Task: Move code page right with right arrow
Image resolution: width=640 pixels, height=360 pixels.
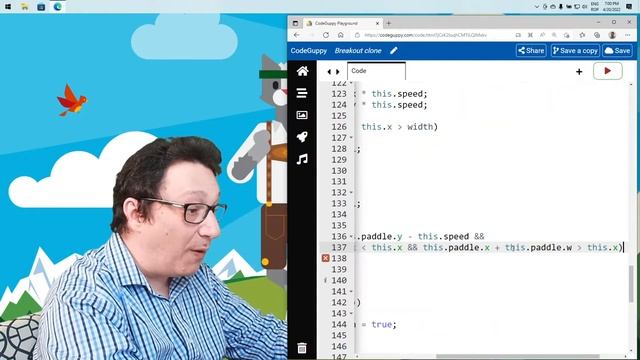Action: (x=338, y=71)
